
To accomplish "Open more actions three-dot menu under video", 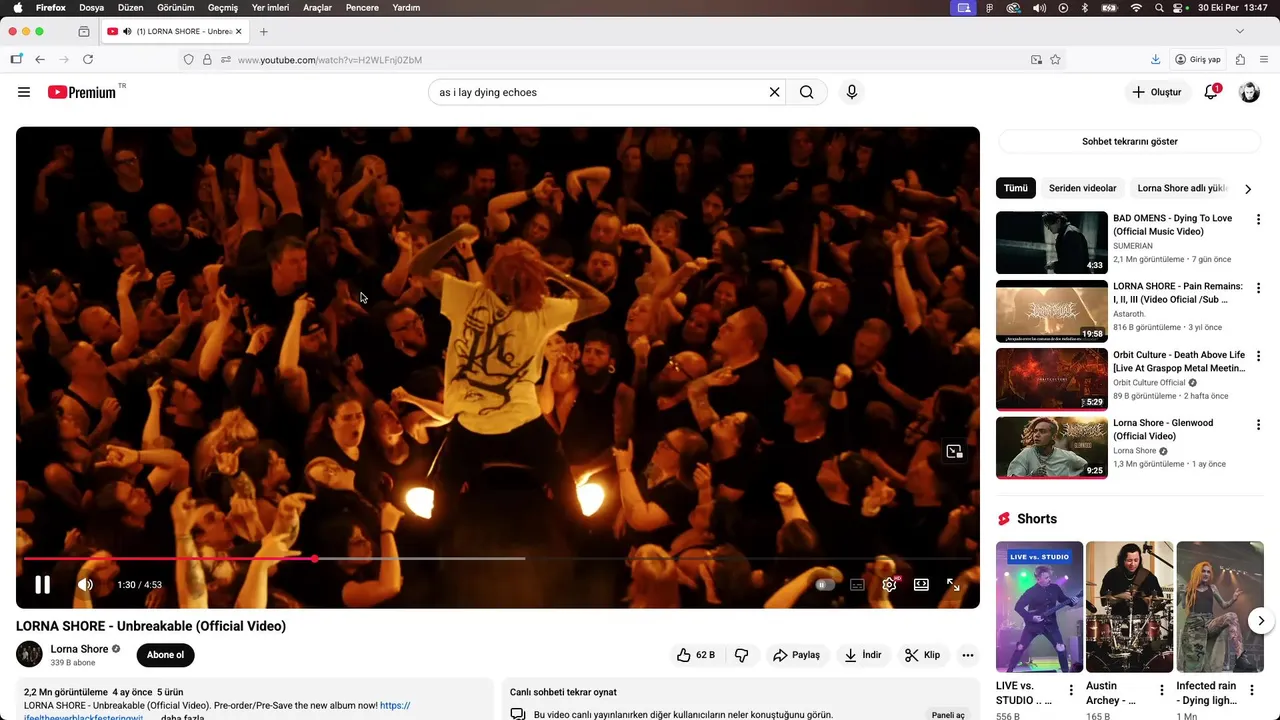I will click(x=967, y=655).
